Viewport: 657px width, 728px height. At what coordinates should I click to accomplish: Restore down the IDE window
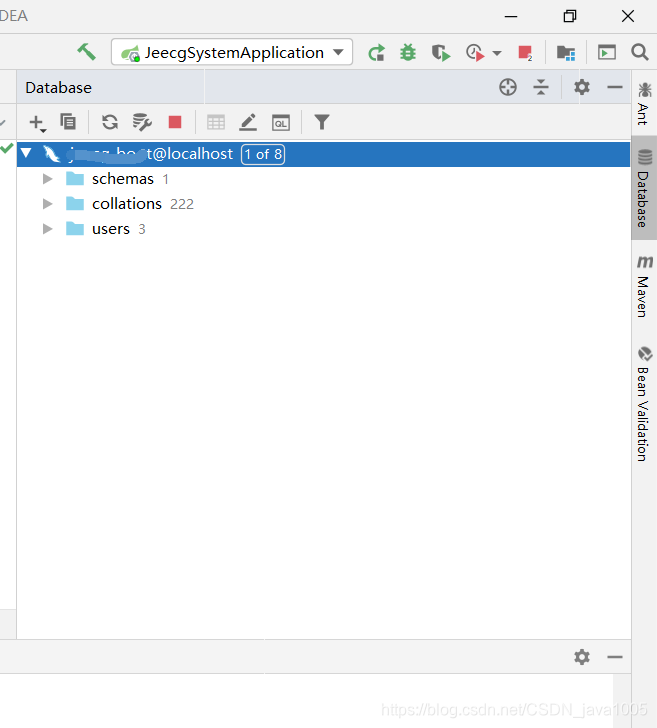pyautogui.click(x=570, y=16)
